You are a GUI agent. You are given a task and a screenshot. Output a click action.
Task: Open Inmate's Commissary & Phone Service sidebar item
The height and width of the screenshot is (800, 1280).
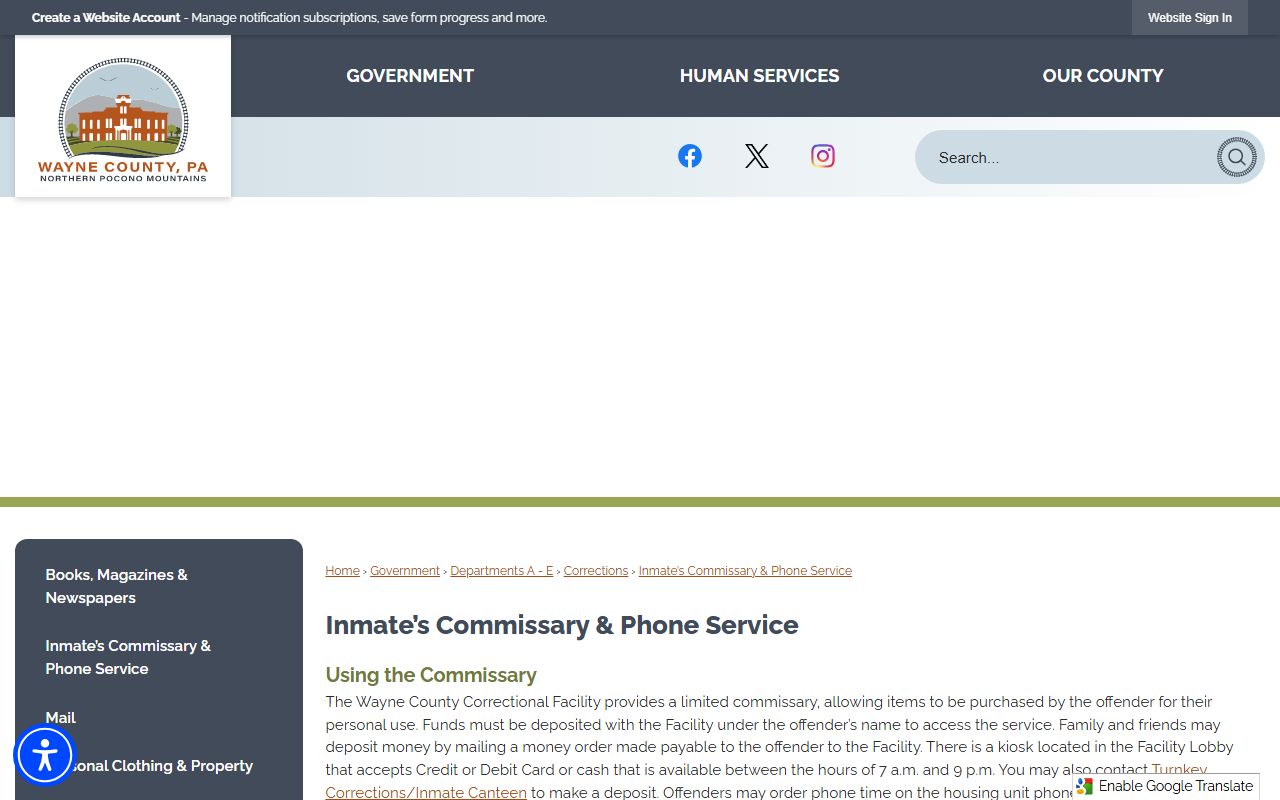[x=159, y=657]
